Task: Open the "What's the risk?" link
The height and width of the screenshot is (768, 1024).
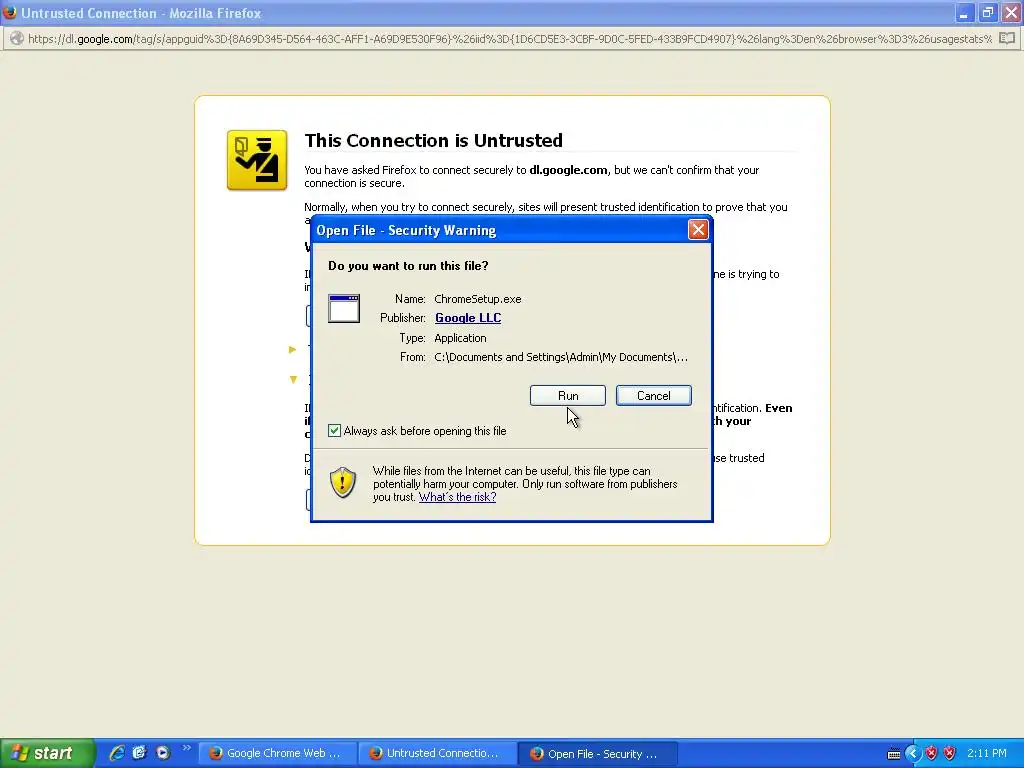Action: (457, 497)
